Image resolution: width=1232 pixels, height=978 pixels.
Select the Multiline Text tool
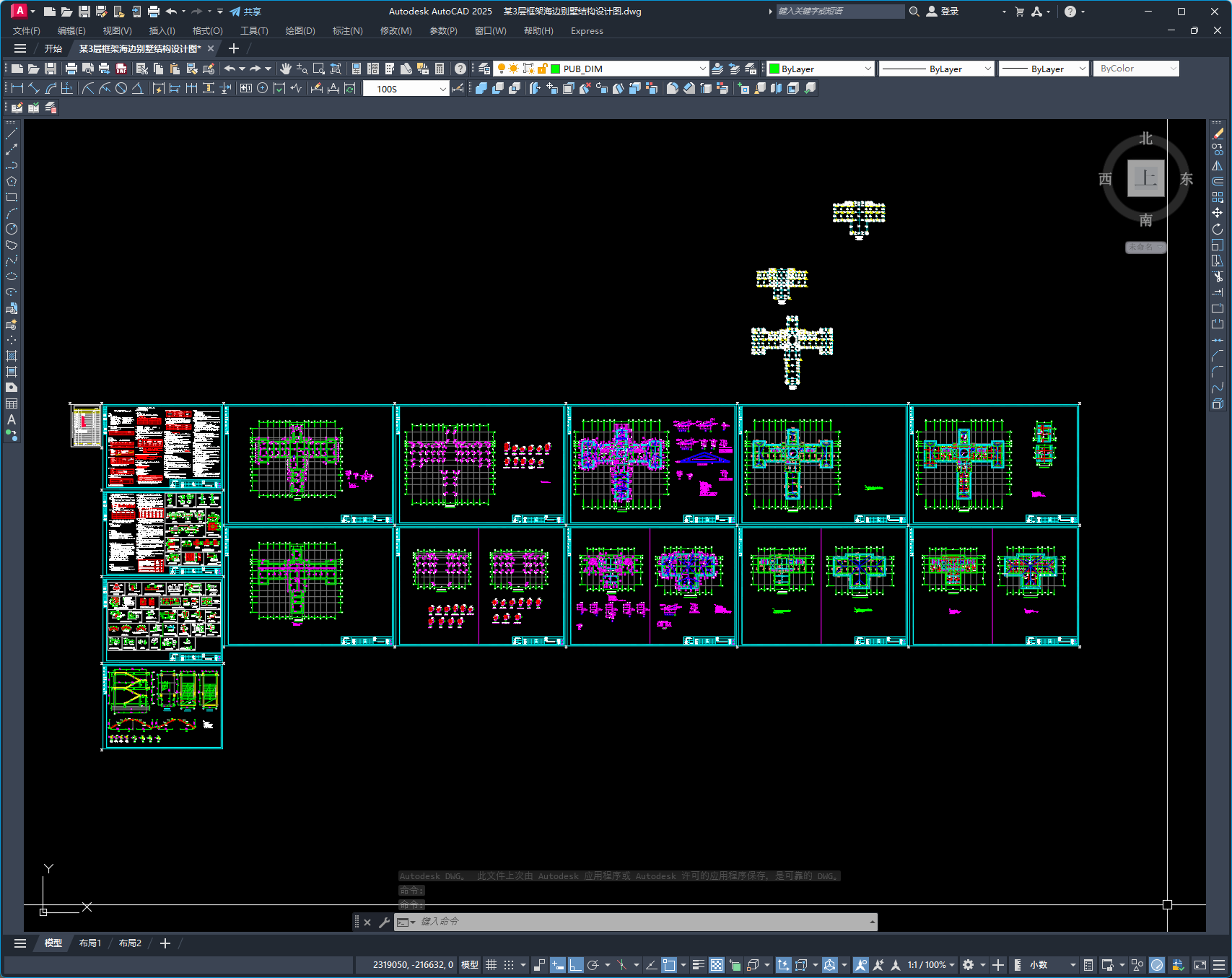tap(12, 419)
